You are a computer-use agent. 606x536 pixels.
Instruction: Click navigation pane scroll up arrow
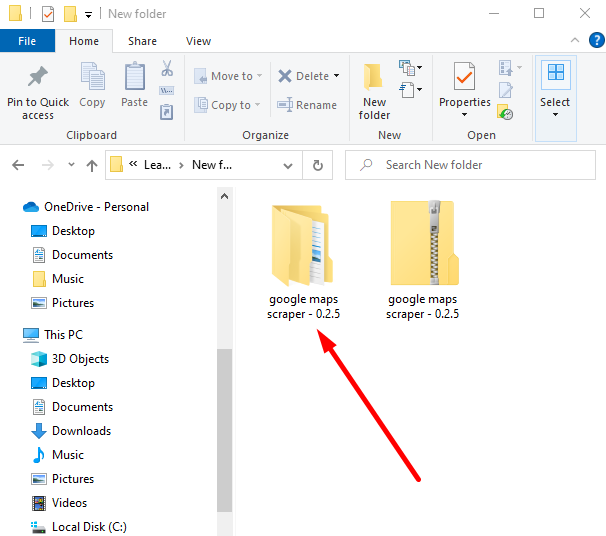pos(225,196)
